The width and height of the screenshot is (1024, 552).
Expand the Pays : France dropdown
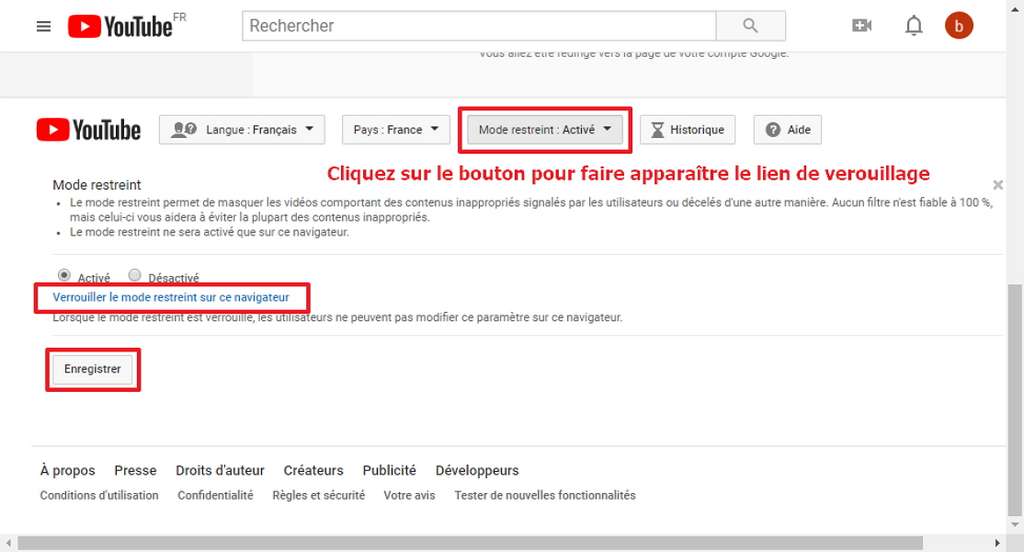tap(396, 130)
